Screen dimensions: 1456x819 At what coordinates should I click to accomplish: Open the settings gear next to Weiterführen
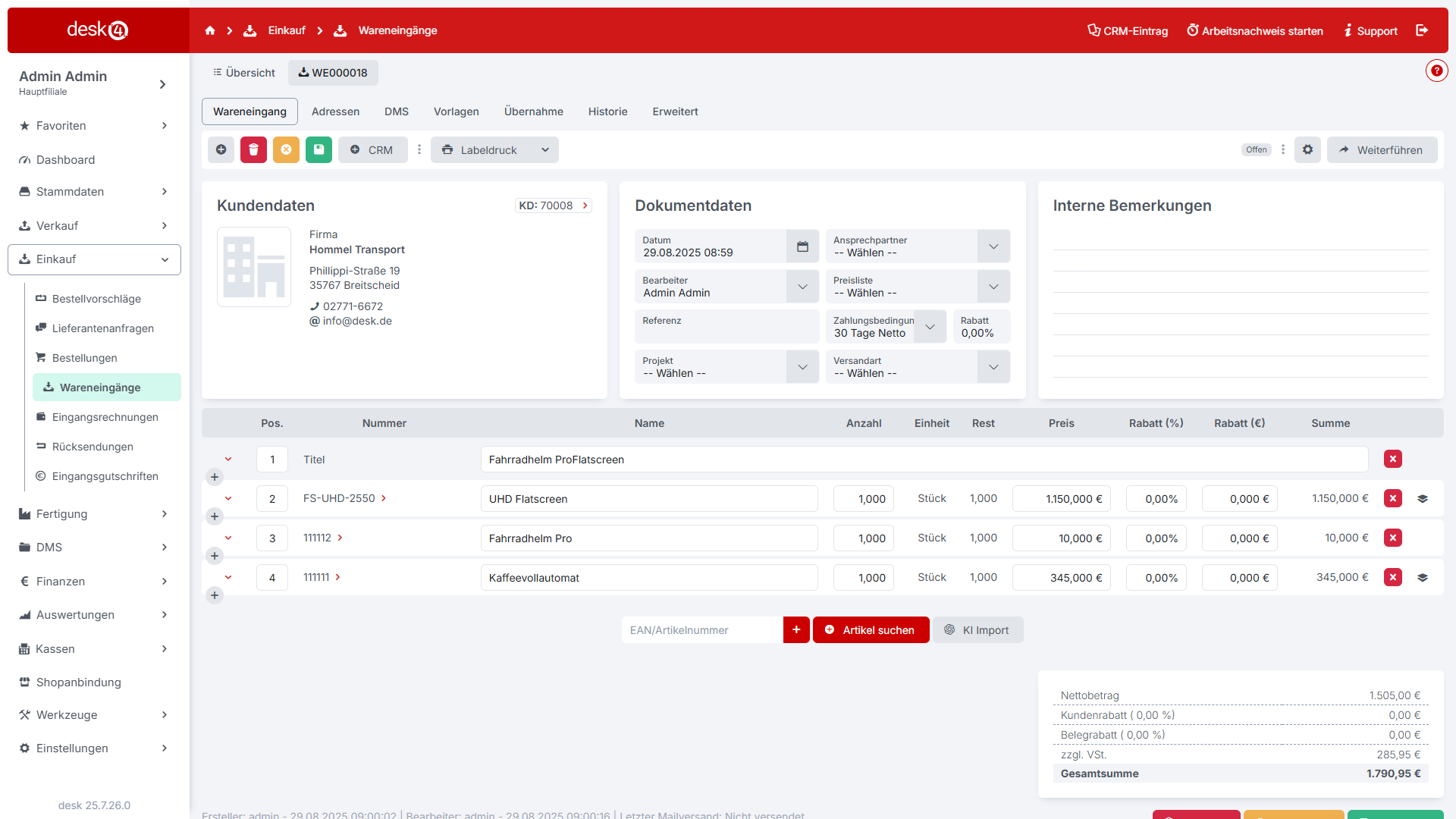[1307, 150]
